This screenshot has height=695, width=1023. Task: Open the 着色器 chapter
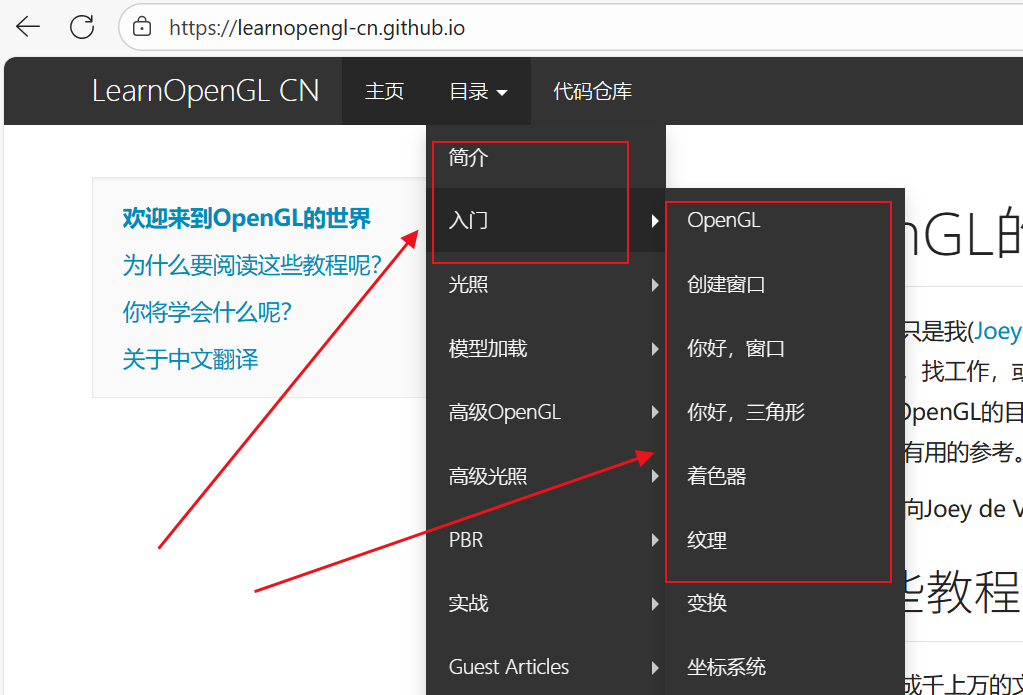[x=785, y=476]
